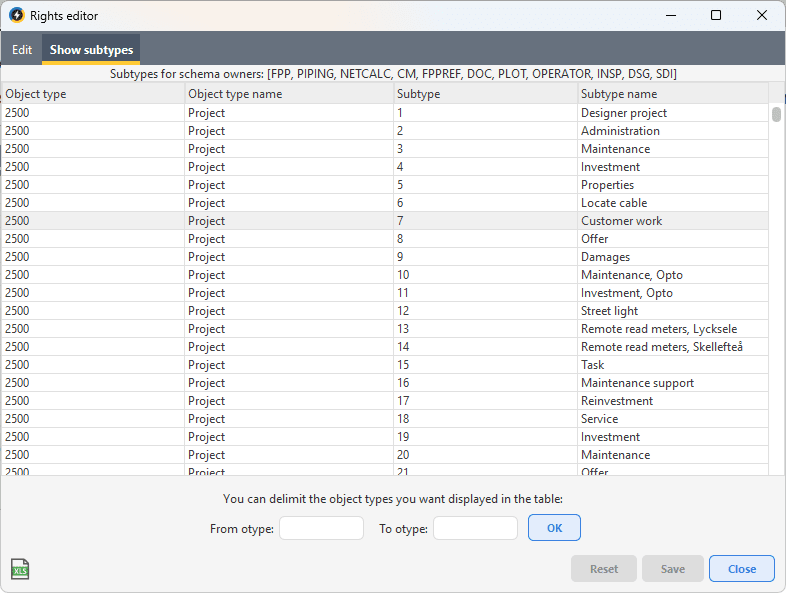Click the Subtype column header
This screenshot has height=593, width=786.
(x=484, y=94)
